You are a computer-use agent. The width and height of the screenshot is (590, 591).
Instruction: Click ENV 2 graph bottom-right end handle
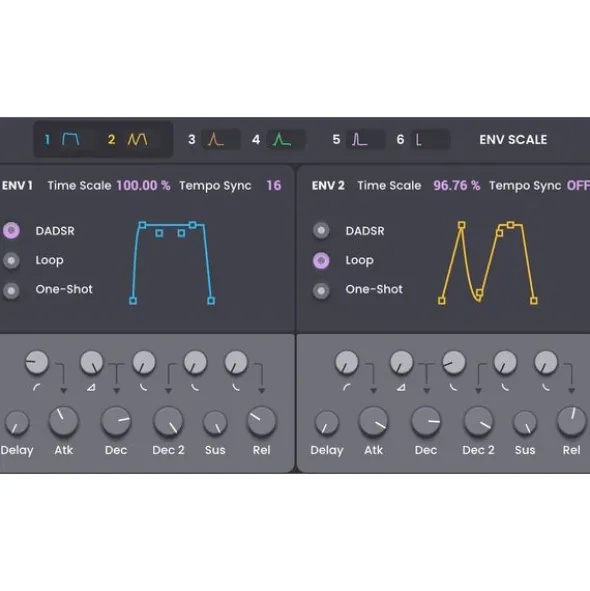tap(534, 301)
